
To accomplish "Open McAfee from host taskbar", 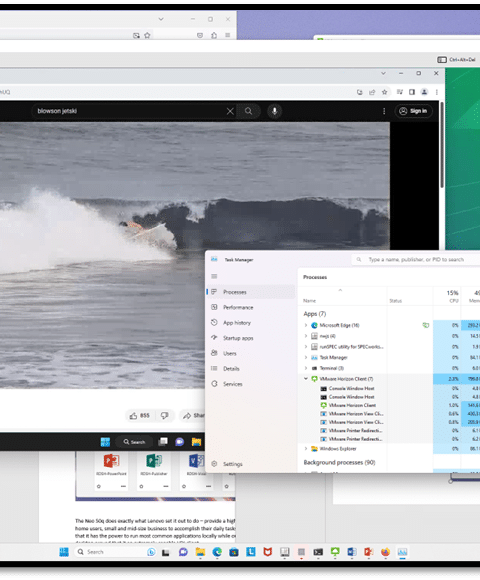I will tap(268, 552).
